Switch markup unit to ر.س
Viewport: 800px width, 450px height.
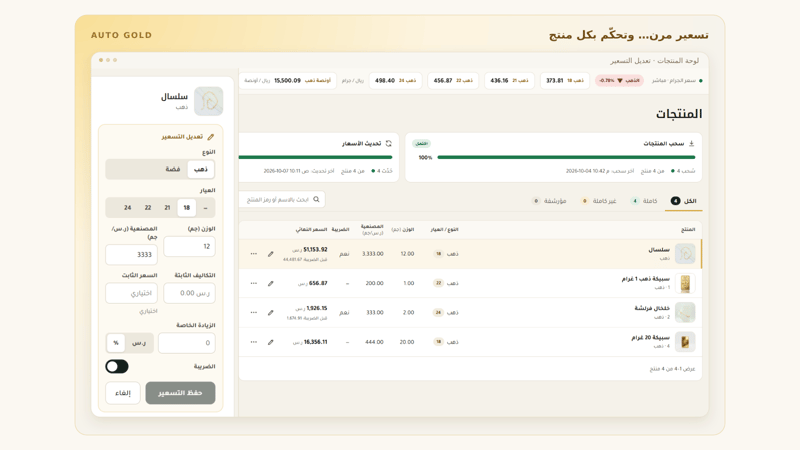[x=139, y=343]
